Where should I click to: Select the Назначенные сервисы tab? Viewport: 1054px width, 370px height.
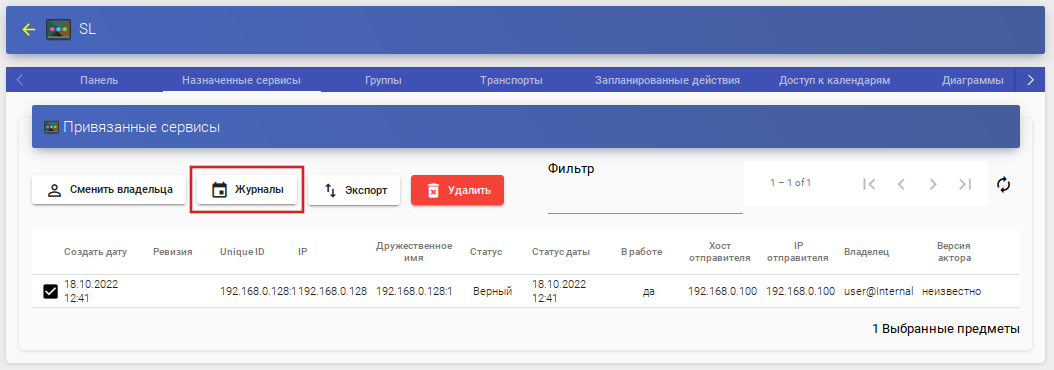pos(241,81)
